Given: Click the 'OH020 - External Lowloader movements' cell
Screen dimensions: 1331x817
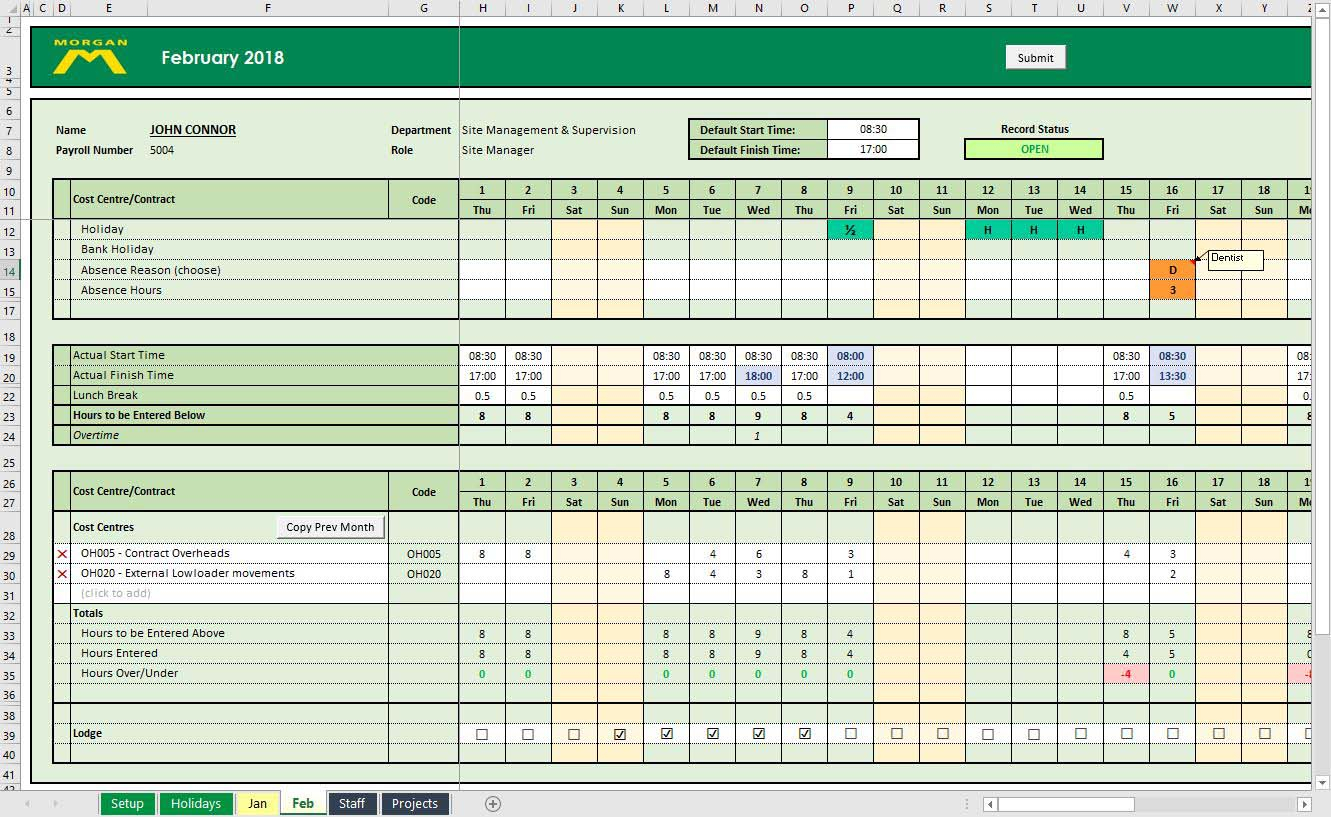Looking at the screenshot, I should point(230,574).
